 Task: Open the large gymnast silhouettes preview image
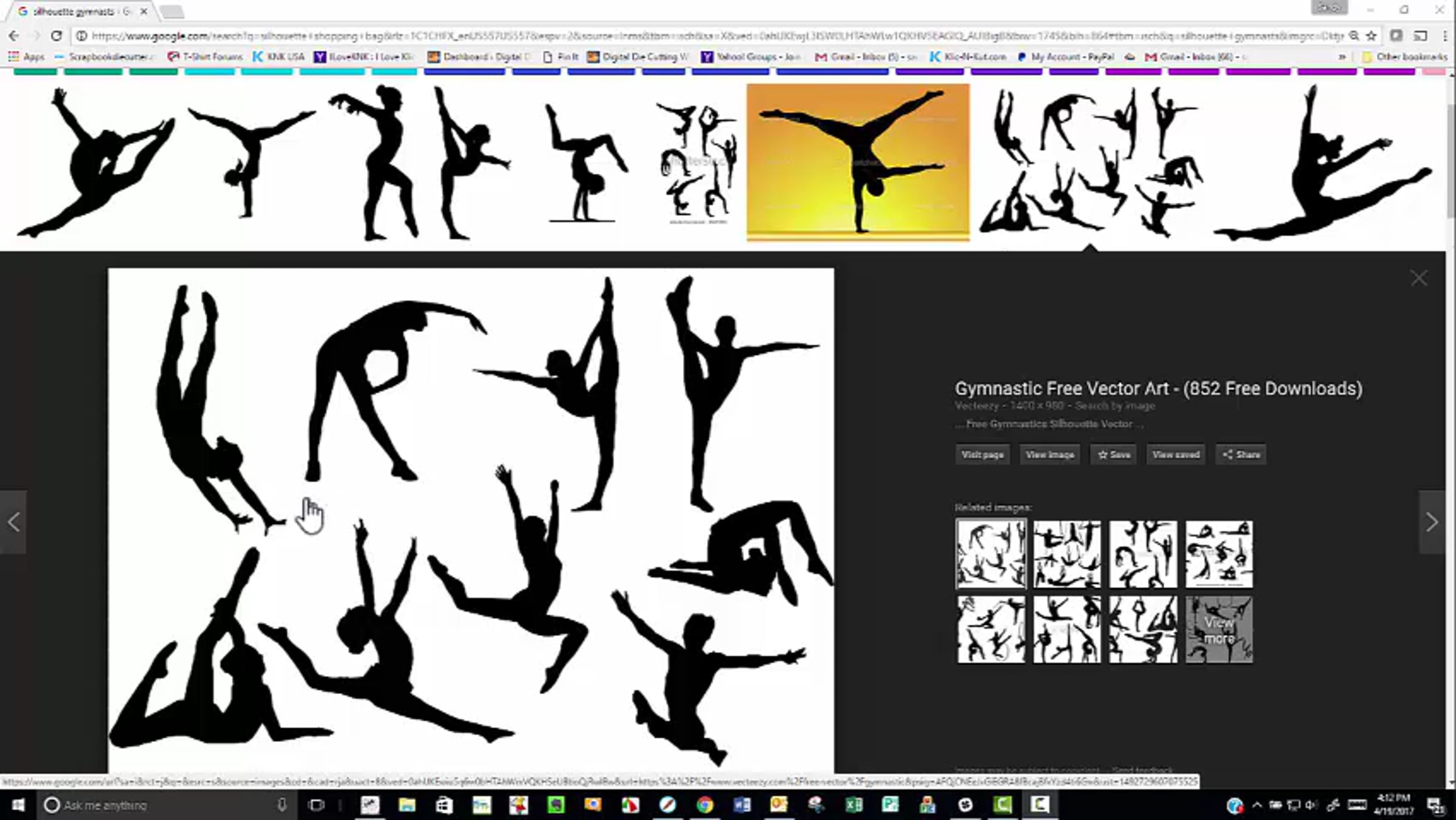click(471, 520)
